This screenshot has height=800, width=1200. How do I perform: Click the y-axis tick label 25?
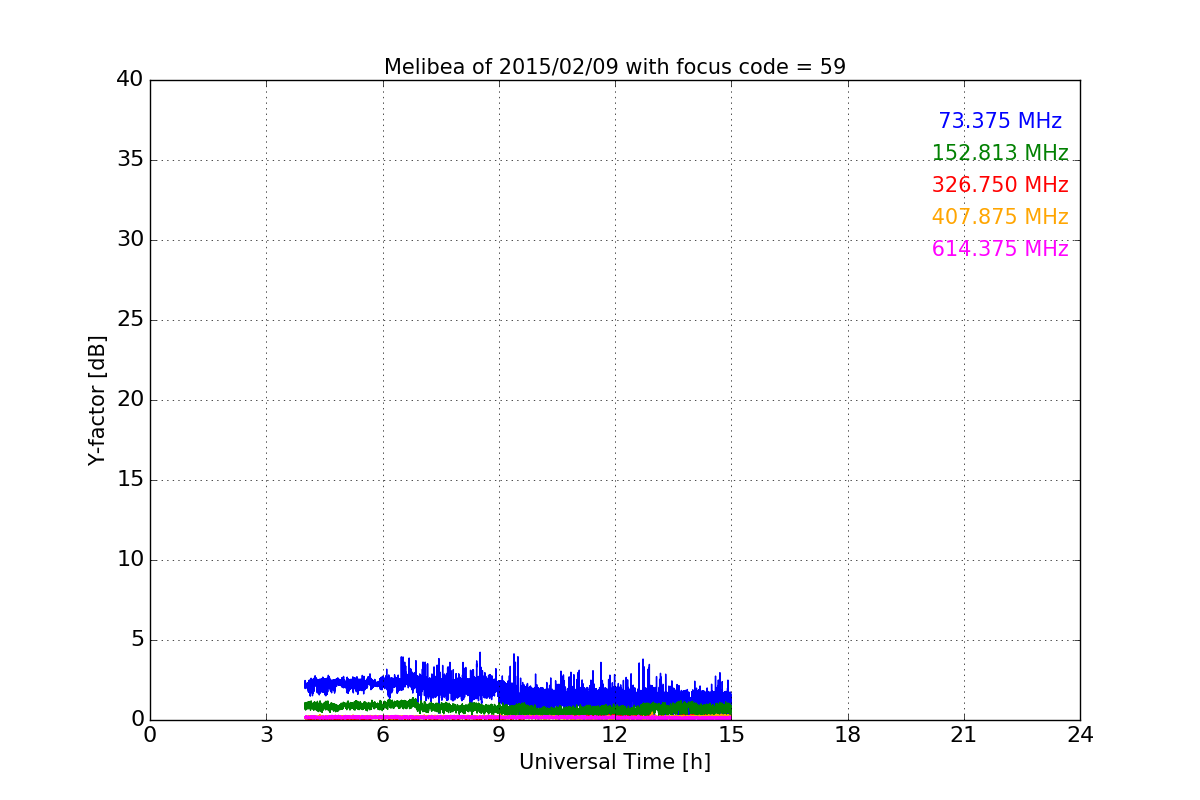(x=130, y=319)
